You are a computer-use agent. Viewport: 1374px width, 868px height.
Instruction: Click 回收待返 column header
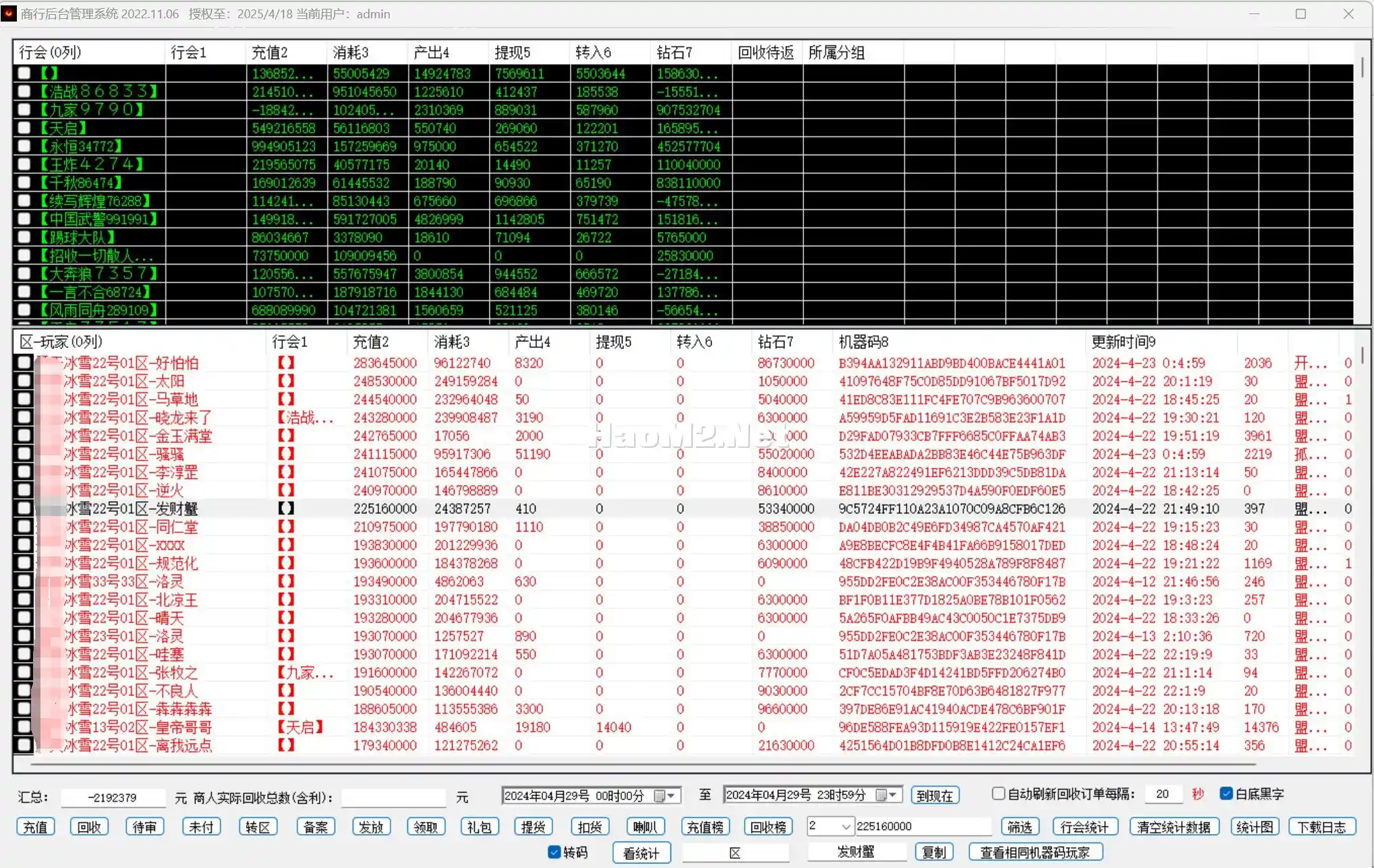click(767, 52)
